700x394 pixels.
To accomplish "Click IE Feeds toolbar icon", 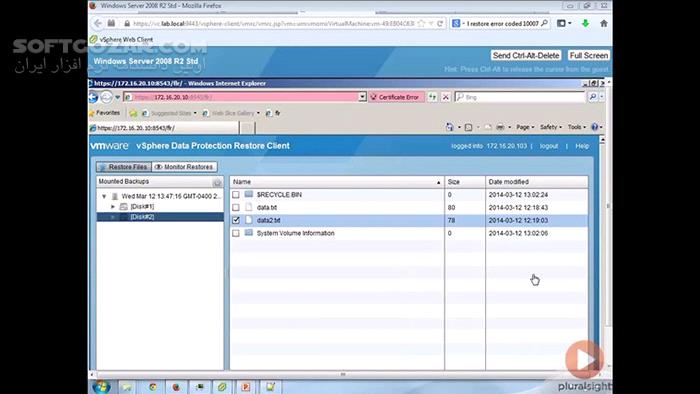I will (x=468, y=127).
